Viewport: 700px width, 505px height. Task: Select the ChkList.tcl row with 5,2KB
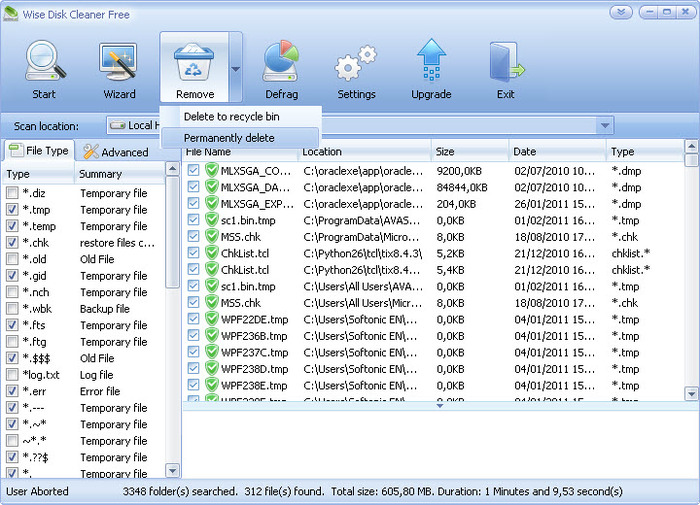pyautogui.click(x=433, y=253)
